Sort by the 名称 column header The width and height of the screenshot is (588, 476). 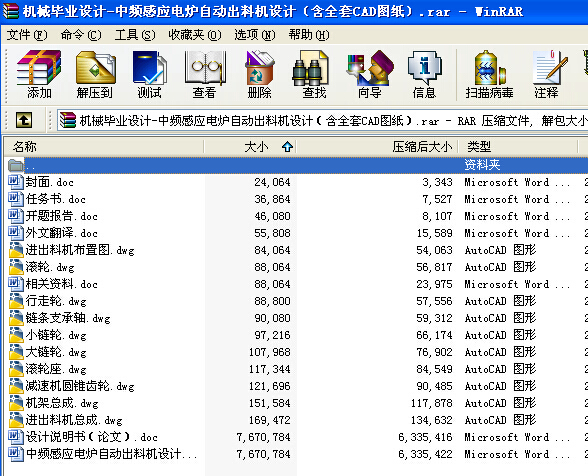pos(104,147)
